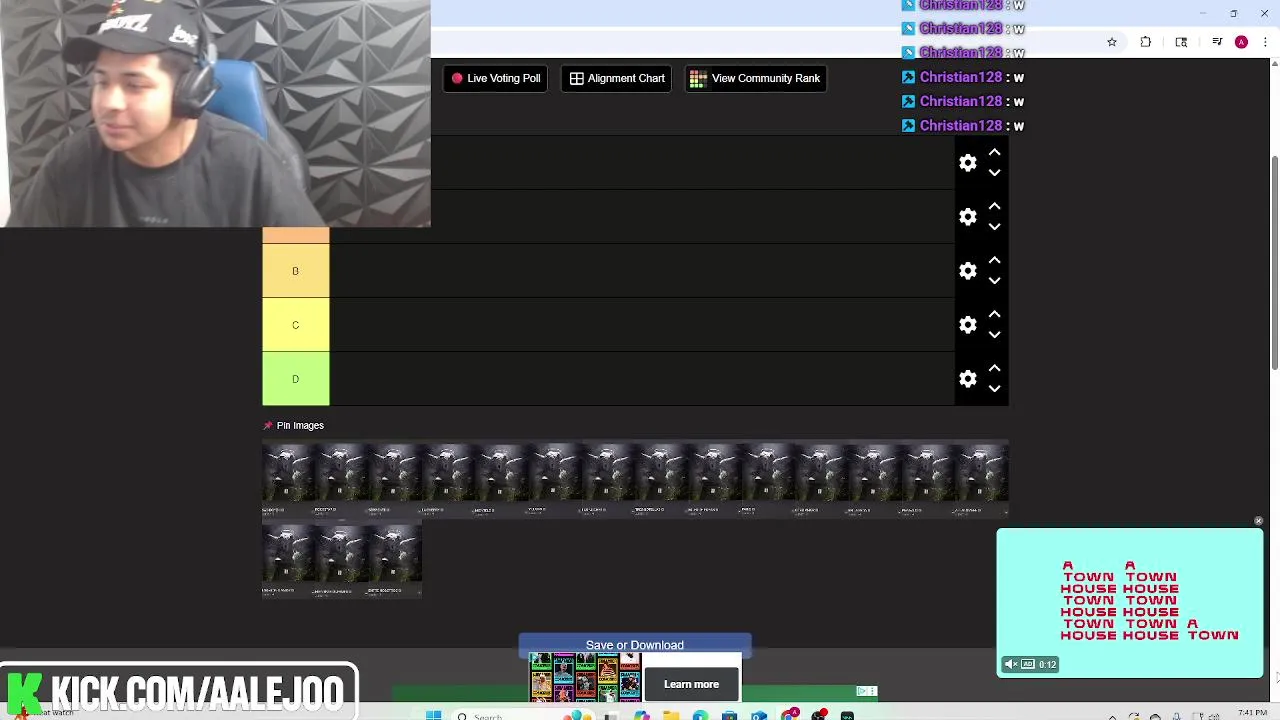
Task: Open the Windows Start menu
Action: click(x=433, y=716)
